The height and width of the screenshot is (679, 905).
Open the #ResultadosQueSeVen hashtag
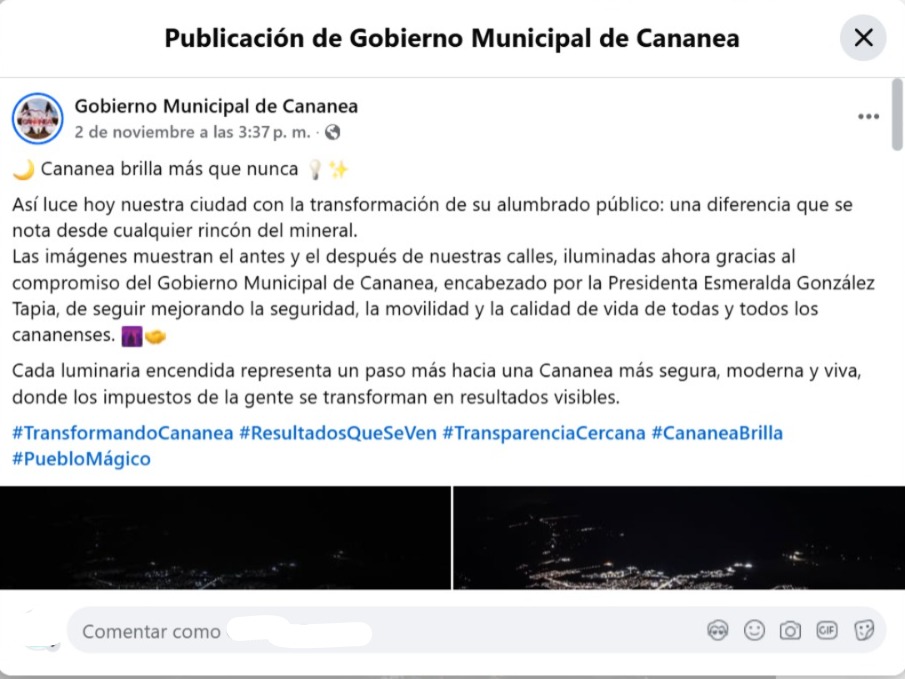[x=338, y=433]
